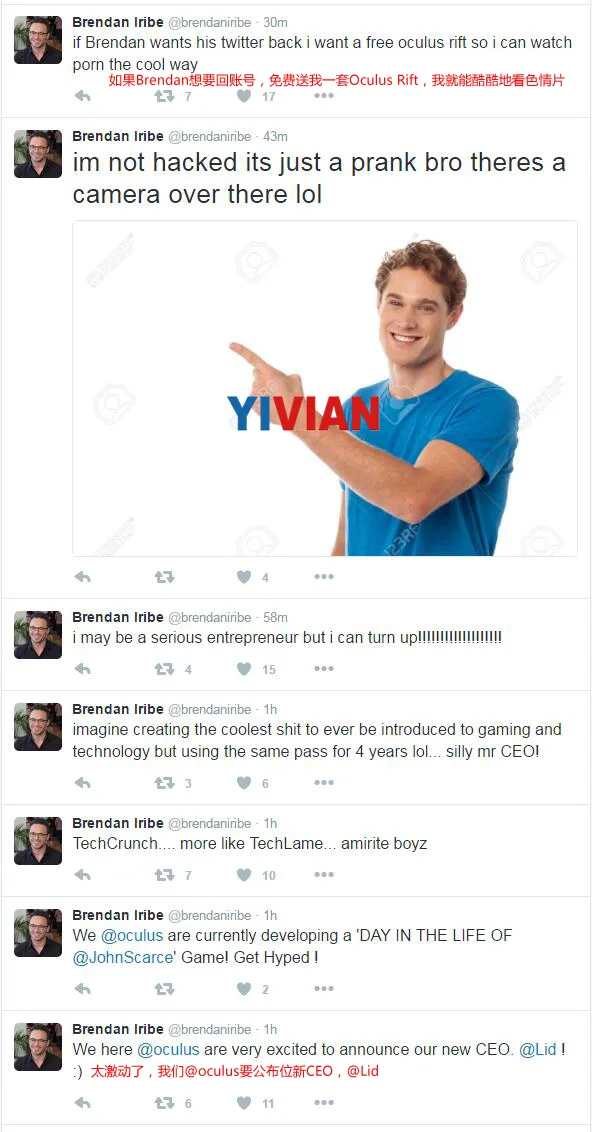Reply to the serious entrepreneur tweet

(x=82, y=669)
